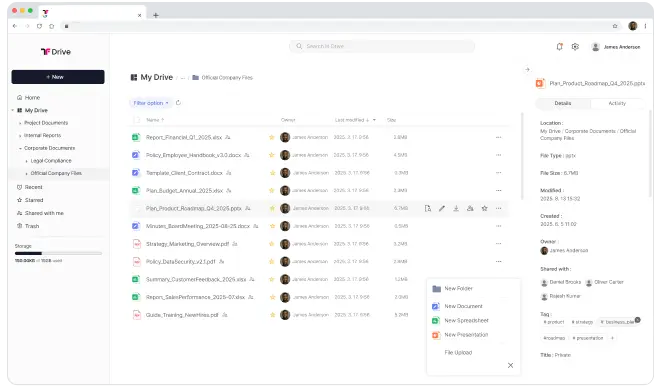
Task: Switch to the Activity tab
Action: [x=617, y=103]
